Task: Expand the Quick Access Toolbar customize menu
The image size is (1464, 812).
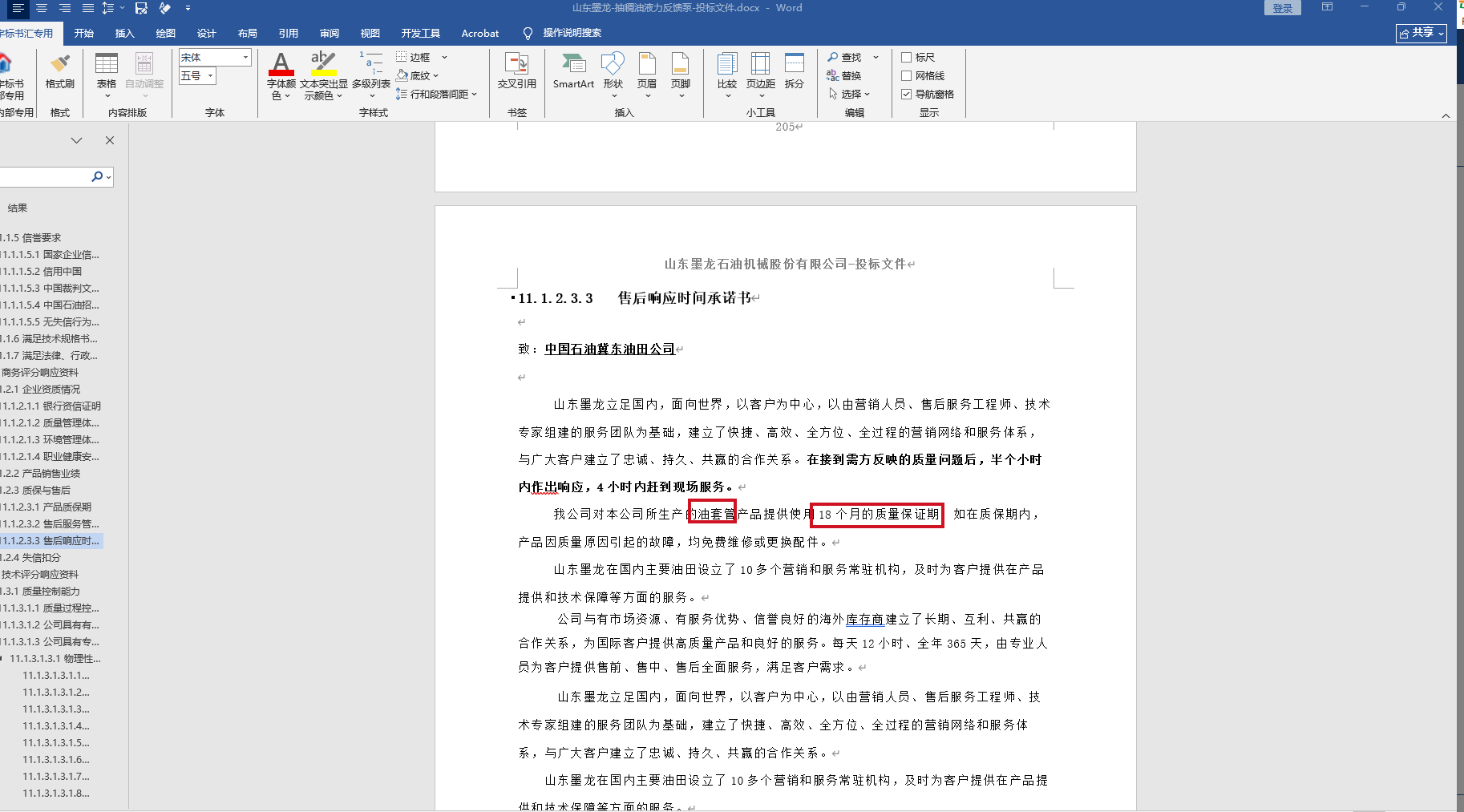Action: (188, 8)
